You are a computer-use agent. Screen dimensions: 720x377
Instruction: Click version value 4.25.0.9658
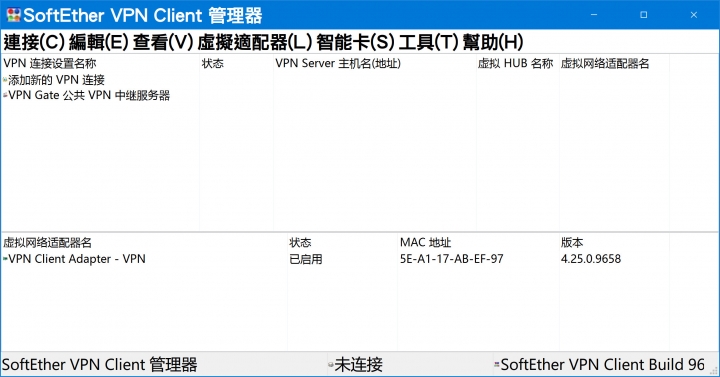(x=591, y=259)
